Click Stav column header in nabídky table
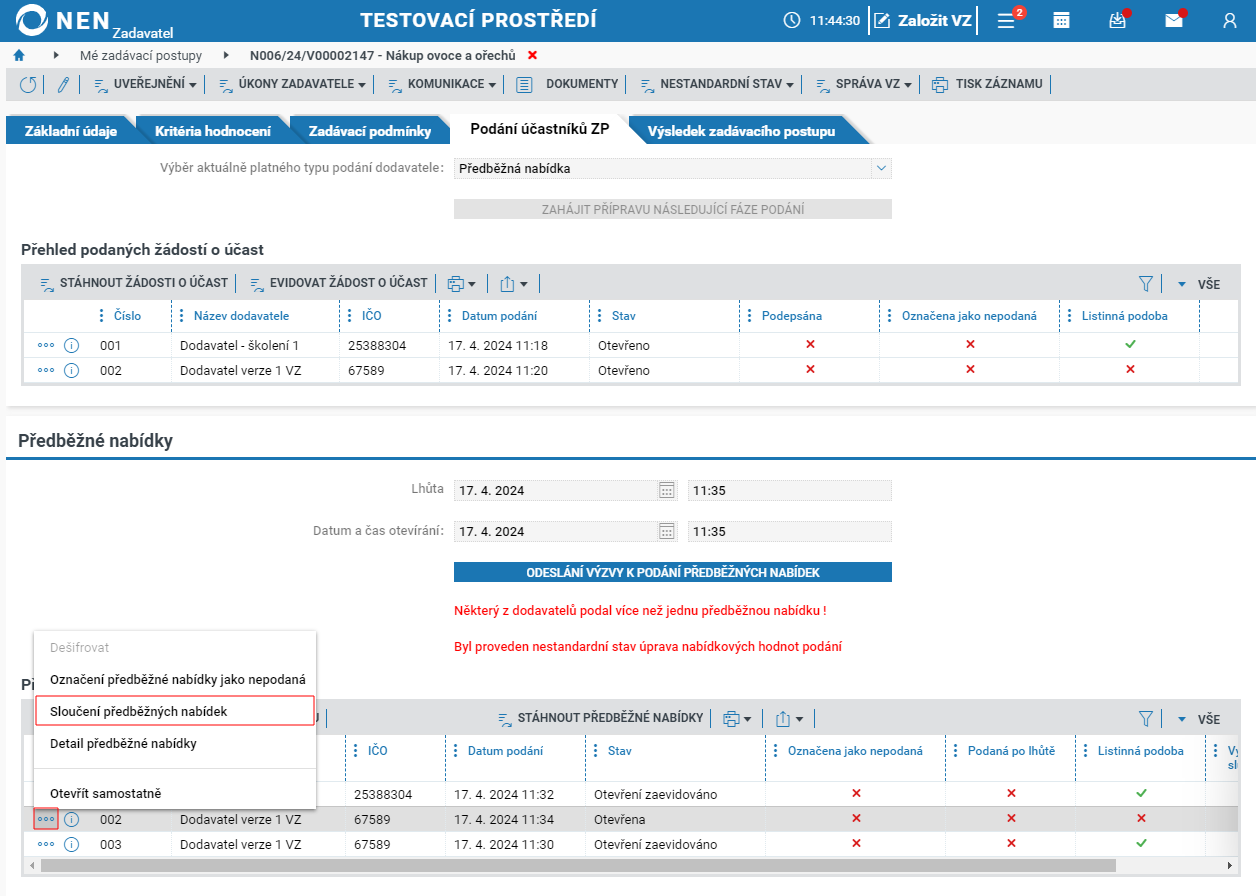Image resolution: width=1256 pixels, height=896 pixels. pyautogui.click(x=619, y=750)
